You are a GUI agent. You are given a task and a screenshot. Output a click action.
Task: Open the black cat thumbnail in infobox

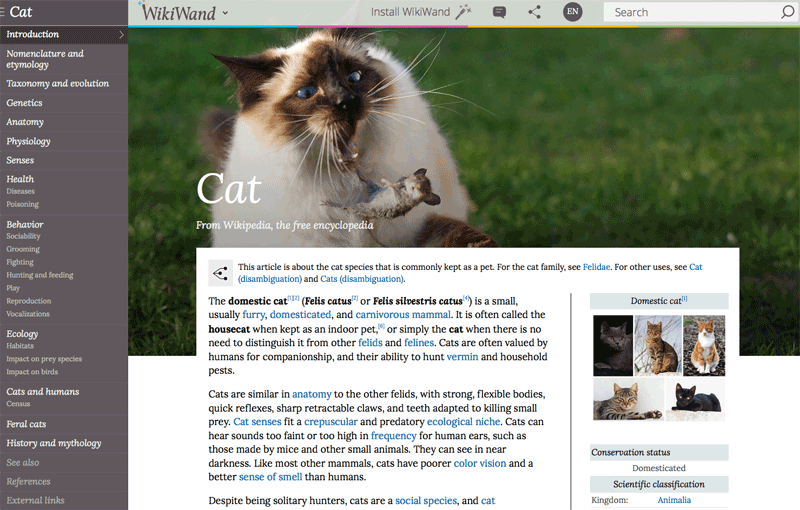[695, 398]
